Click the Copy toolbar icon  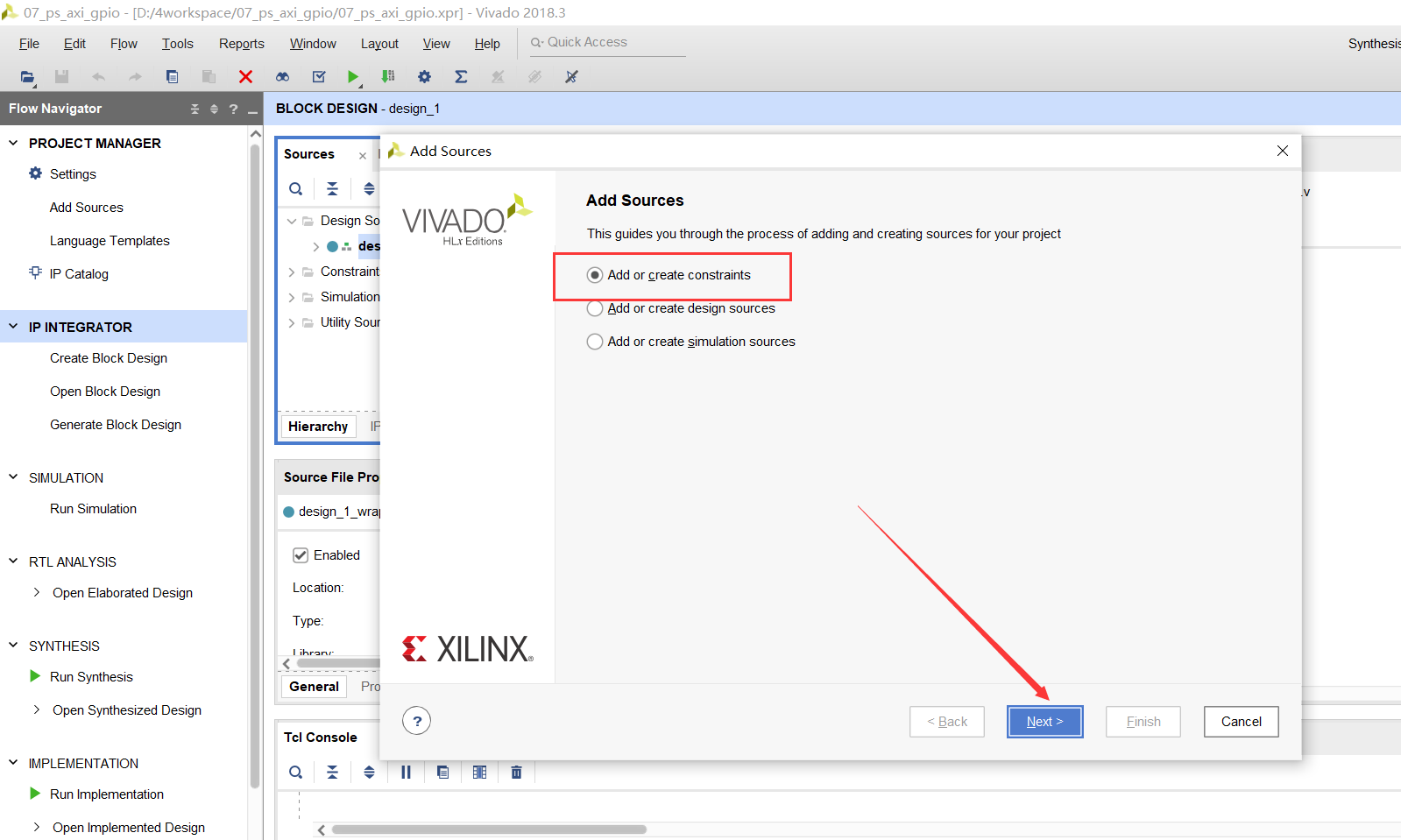[172, 77]
